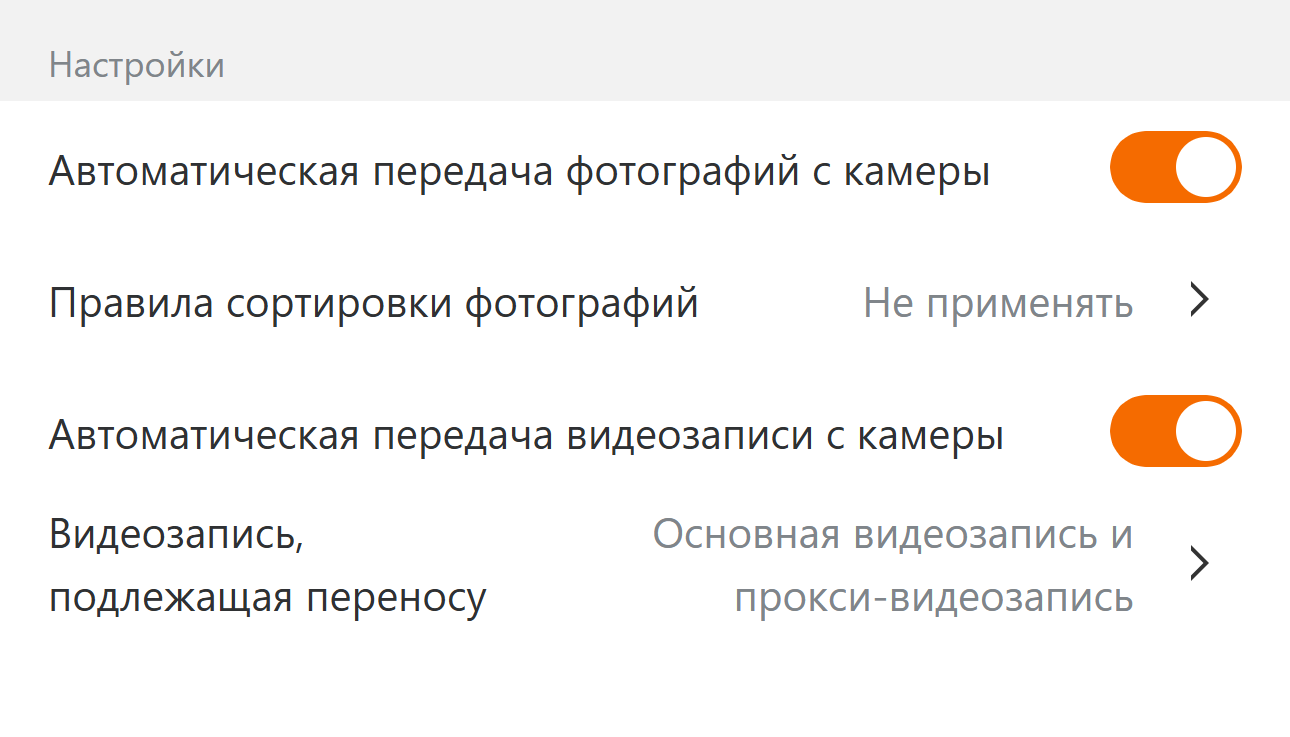Click white knob of video transfer switch

coord(1206,431)
